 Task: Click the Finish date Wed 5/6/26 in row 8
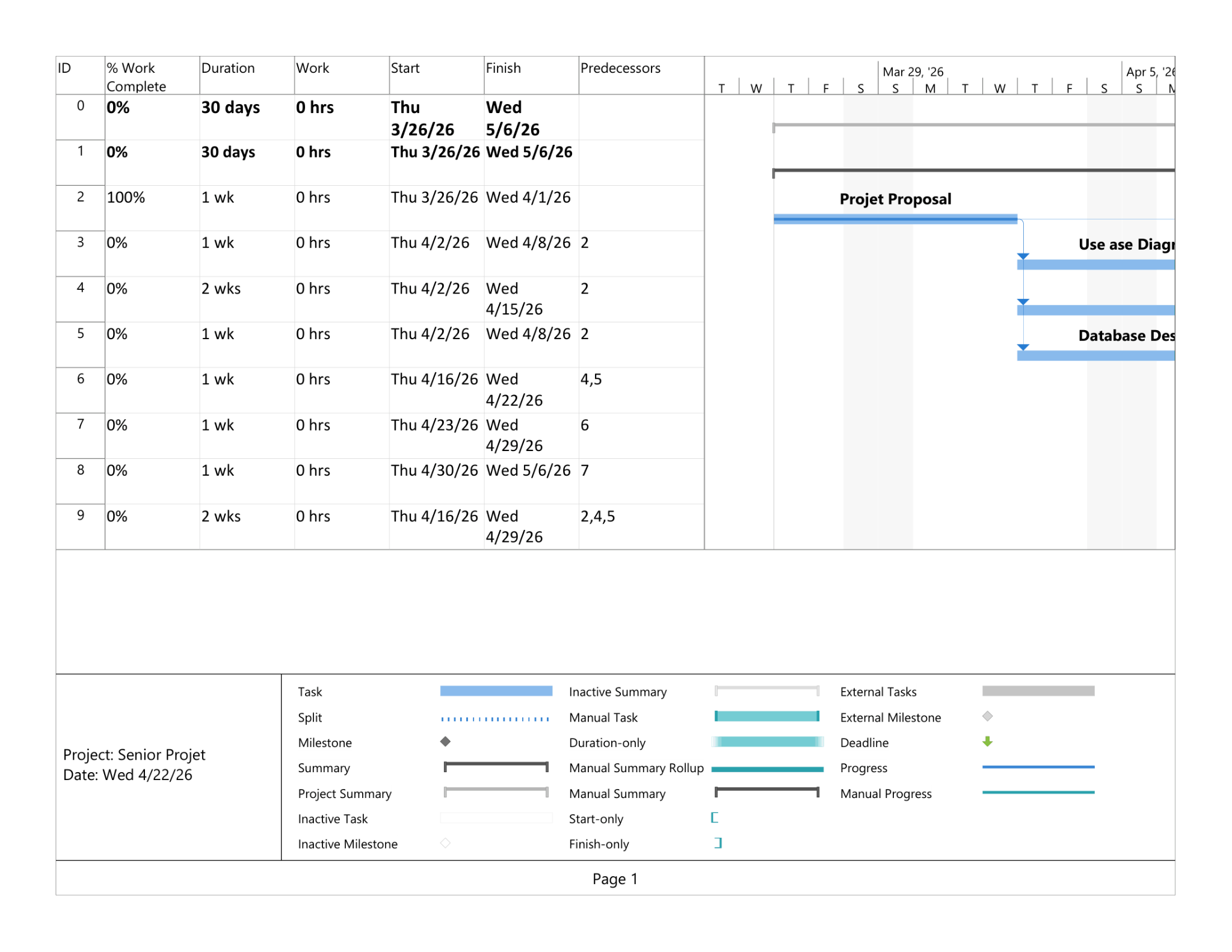528,470
